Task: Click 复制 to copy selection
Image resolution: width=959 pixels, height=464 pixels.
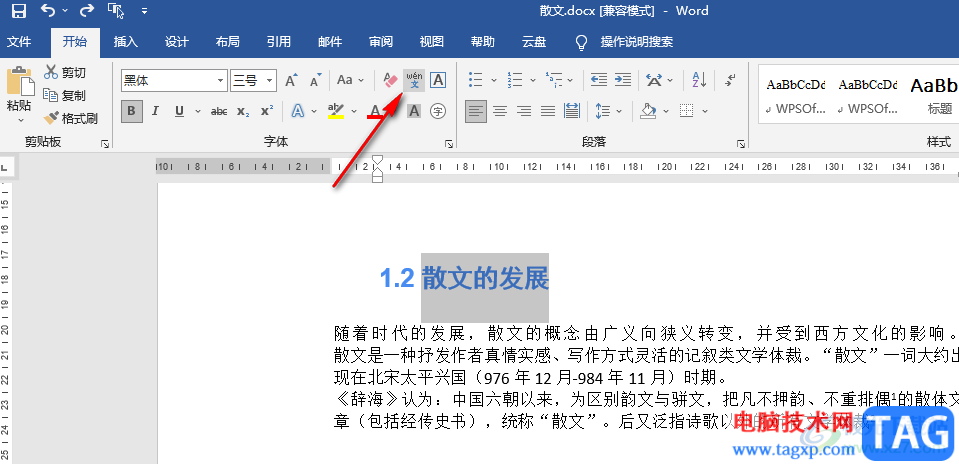Action: coord(65,95)
